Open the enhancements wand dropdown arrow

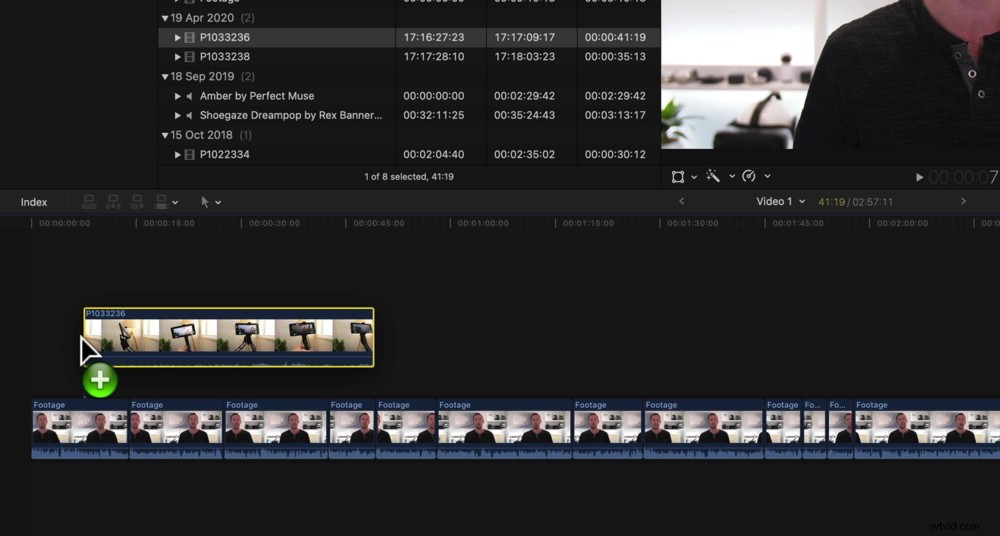[732, 176]
